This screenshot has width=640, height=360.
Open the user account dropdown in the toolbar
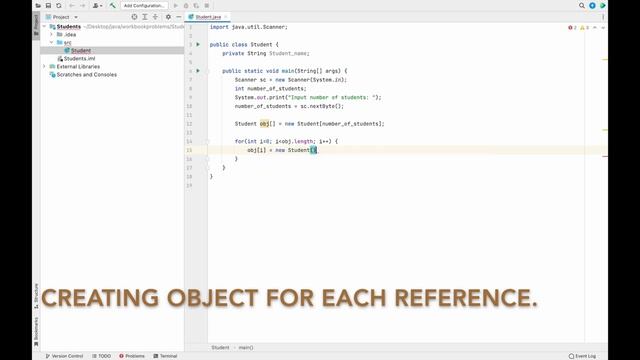[x=97, y=6]
